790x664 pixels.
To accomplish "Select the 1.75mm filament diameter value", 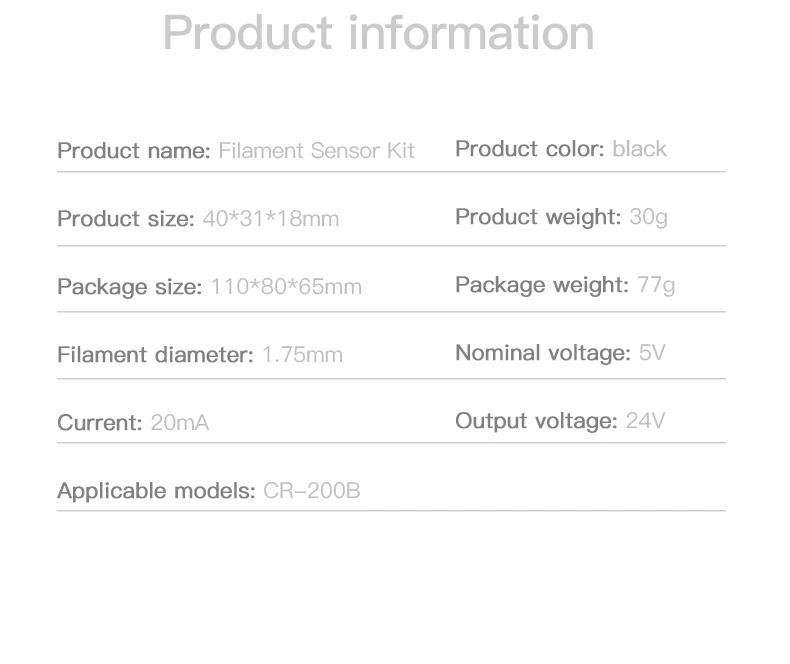I will (x=302, y=355).
